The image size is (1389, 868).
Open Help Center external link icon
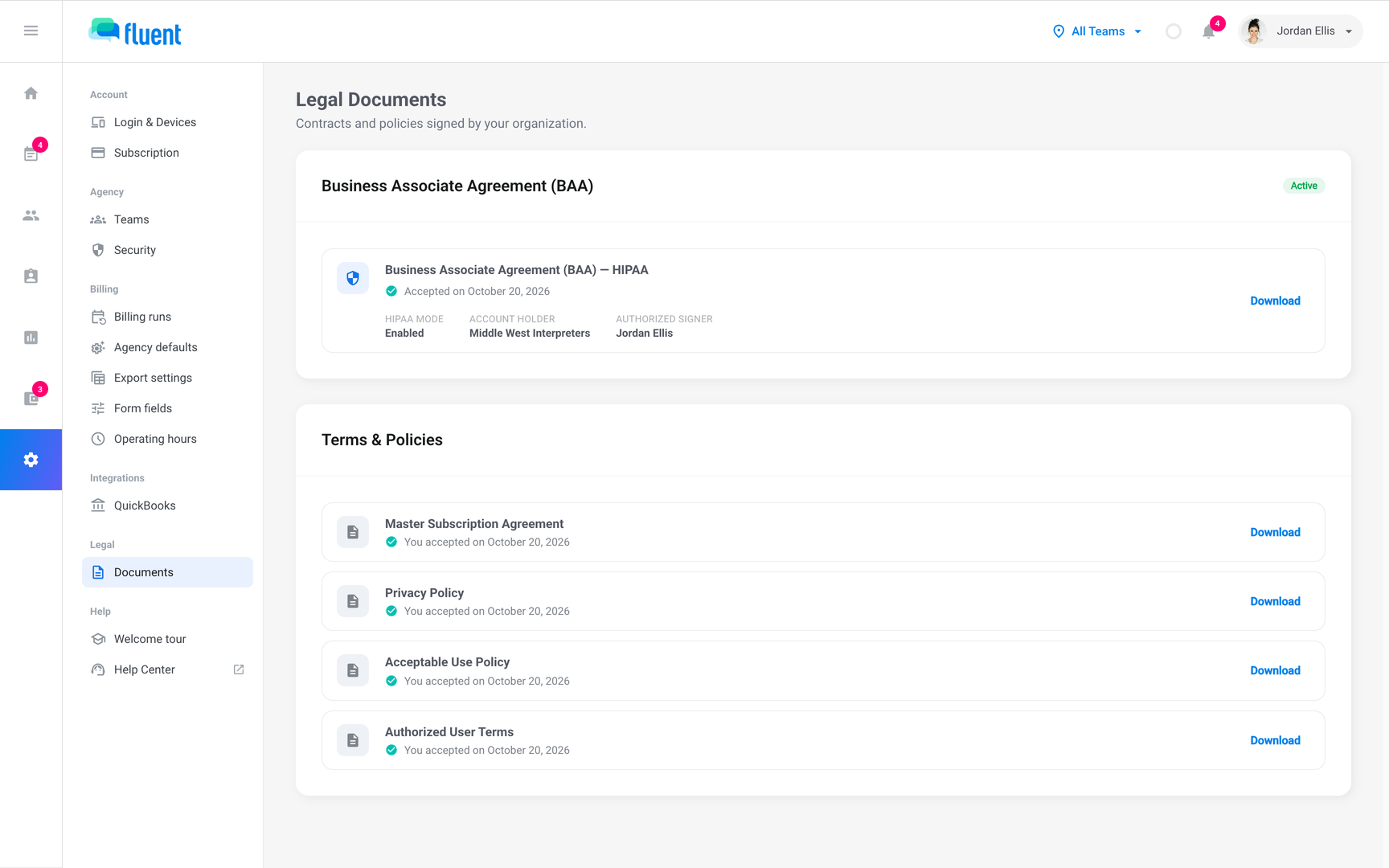(239, 669)
